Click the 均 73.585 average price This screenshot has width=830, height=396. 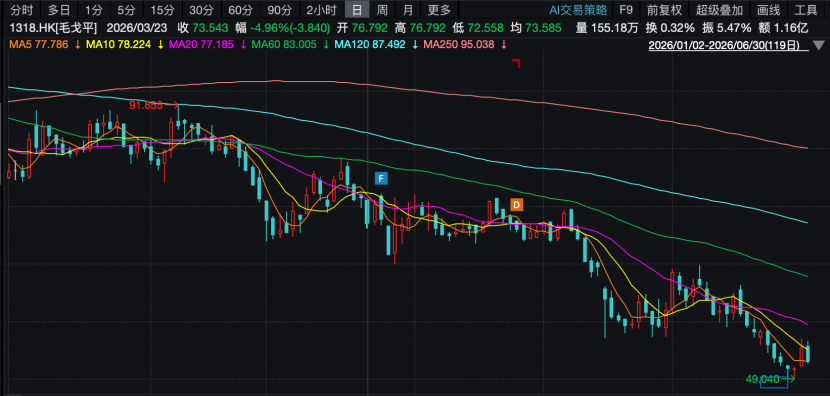pos(536,28)
